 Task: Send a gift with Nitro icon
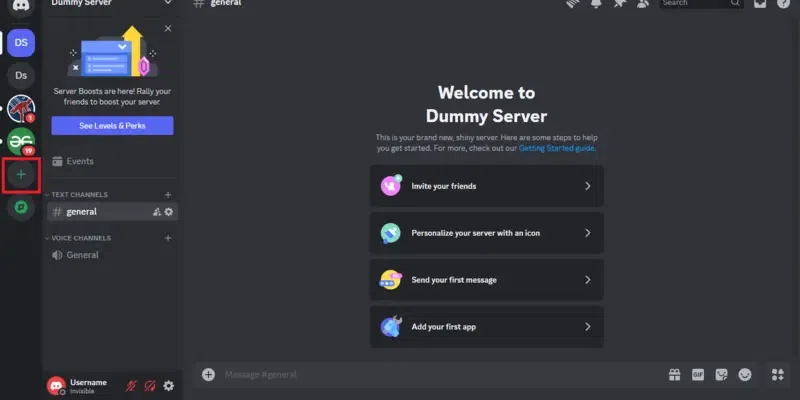coord(674,375)
